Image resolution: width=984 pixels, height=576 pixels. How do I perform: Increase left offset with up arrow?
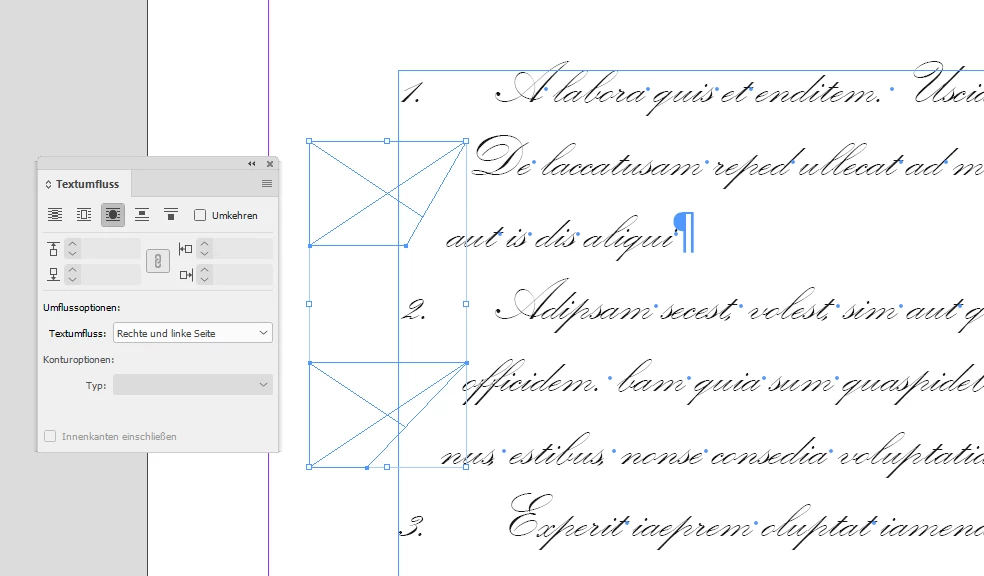204,244
